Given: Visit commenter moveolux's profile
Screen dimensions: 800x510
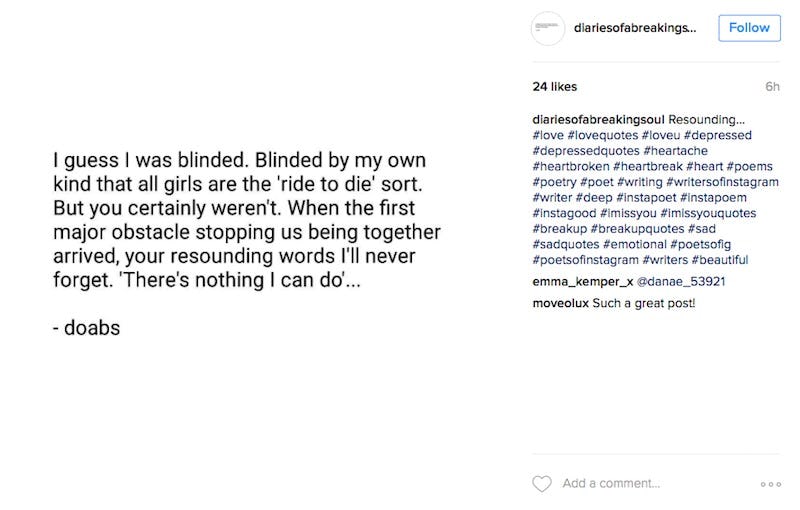Looking at the screenshot, I should coord(560,303).
